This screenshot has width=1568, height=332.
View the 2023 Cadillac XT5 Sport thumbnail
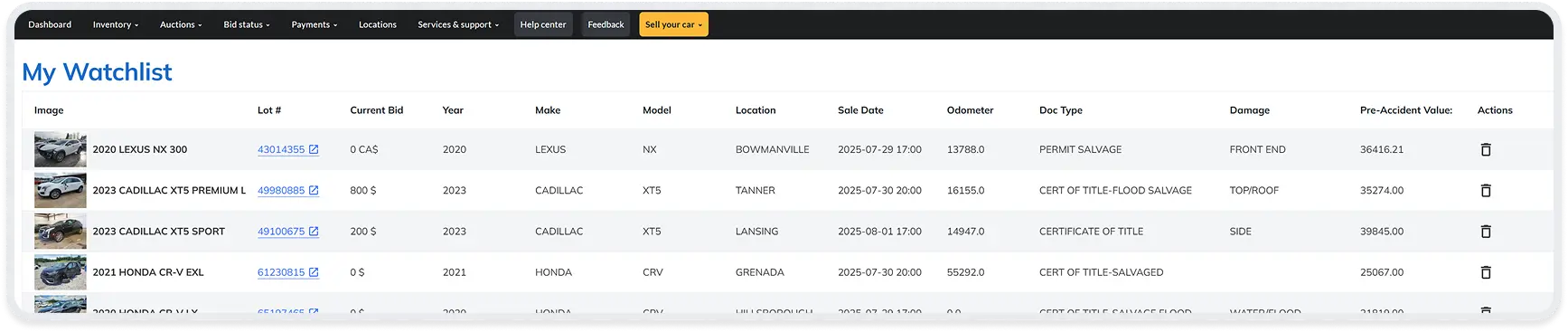click(61, 232)
